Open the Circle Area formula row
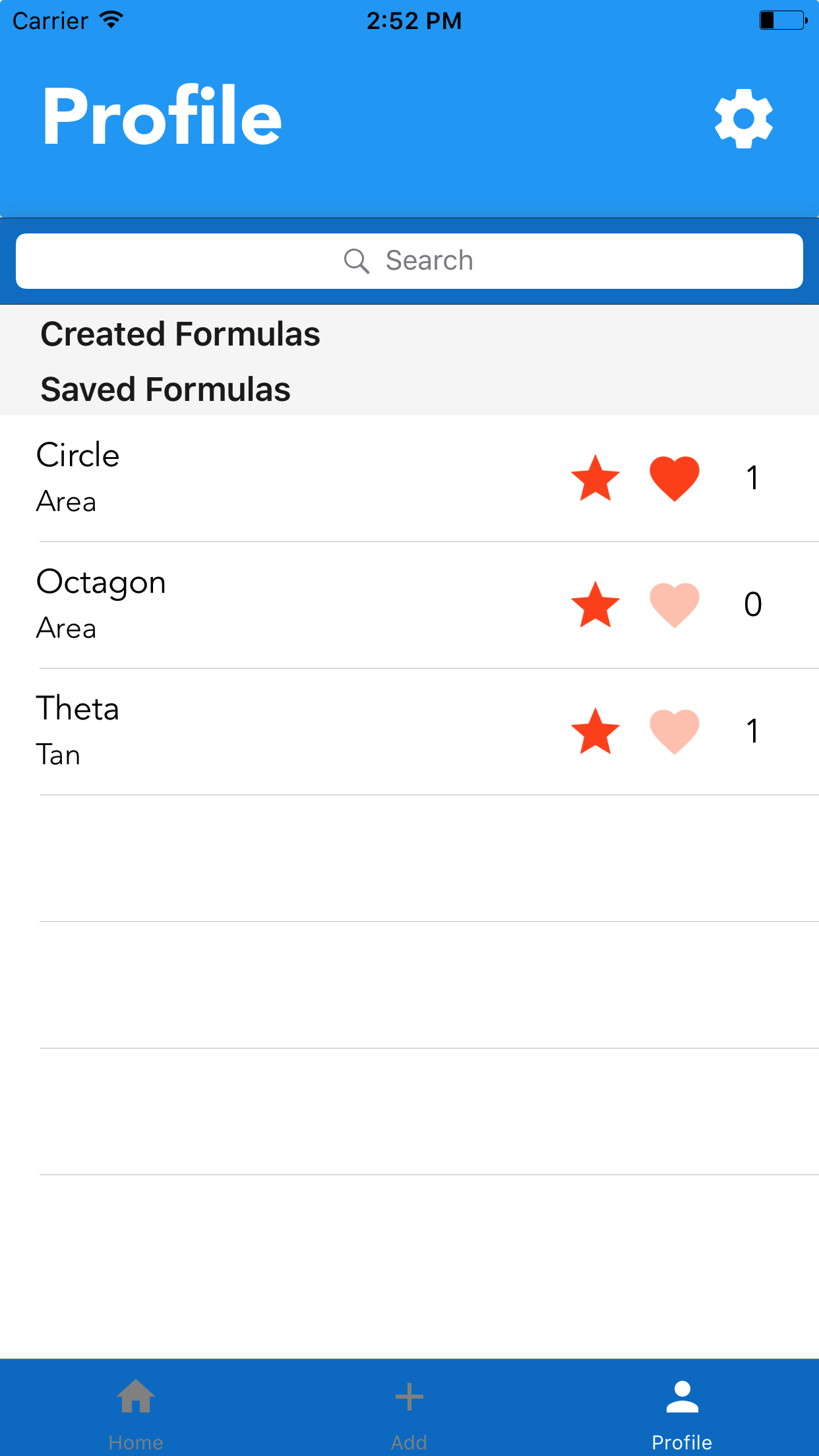The width and height of the screenshot is (819, 1456). (x=409, y=479)
